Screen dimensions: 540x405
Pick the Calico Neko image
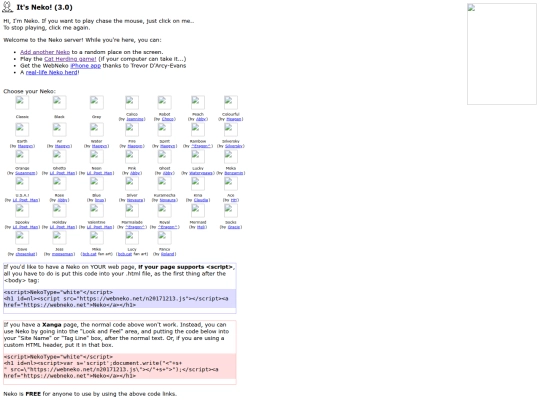click(132, 103)
